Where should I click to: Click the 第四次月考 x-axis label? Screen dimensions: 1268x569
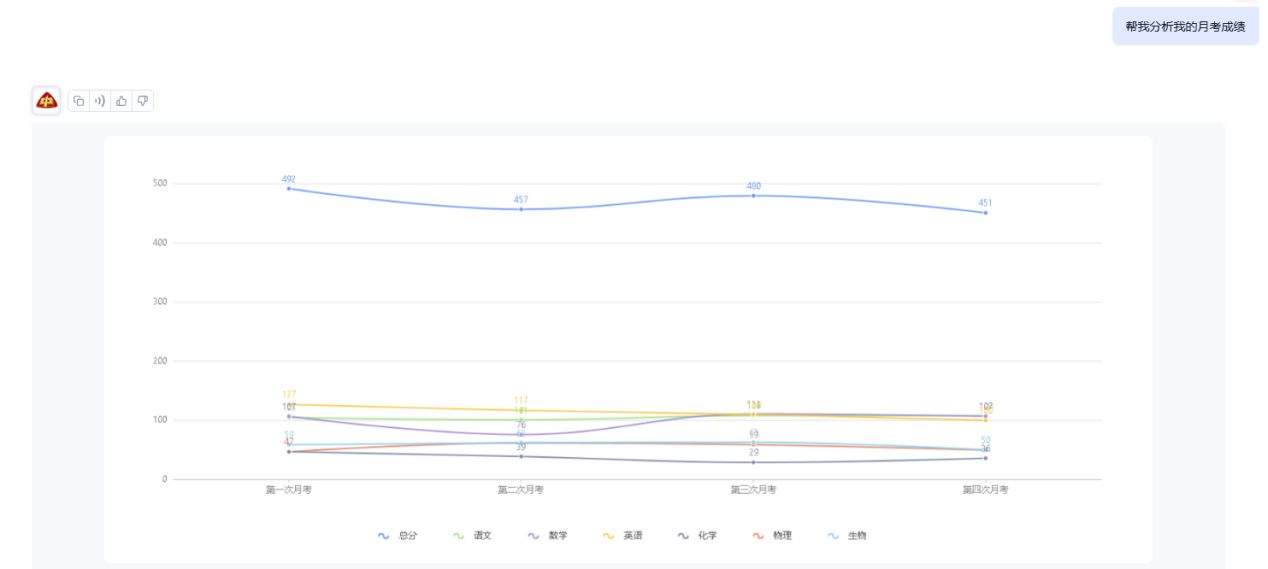(x=985, y=490)
